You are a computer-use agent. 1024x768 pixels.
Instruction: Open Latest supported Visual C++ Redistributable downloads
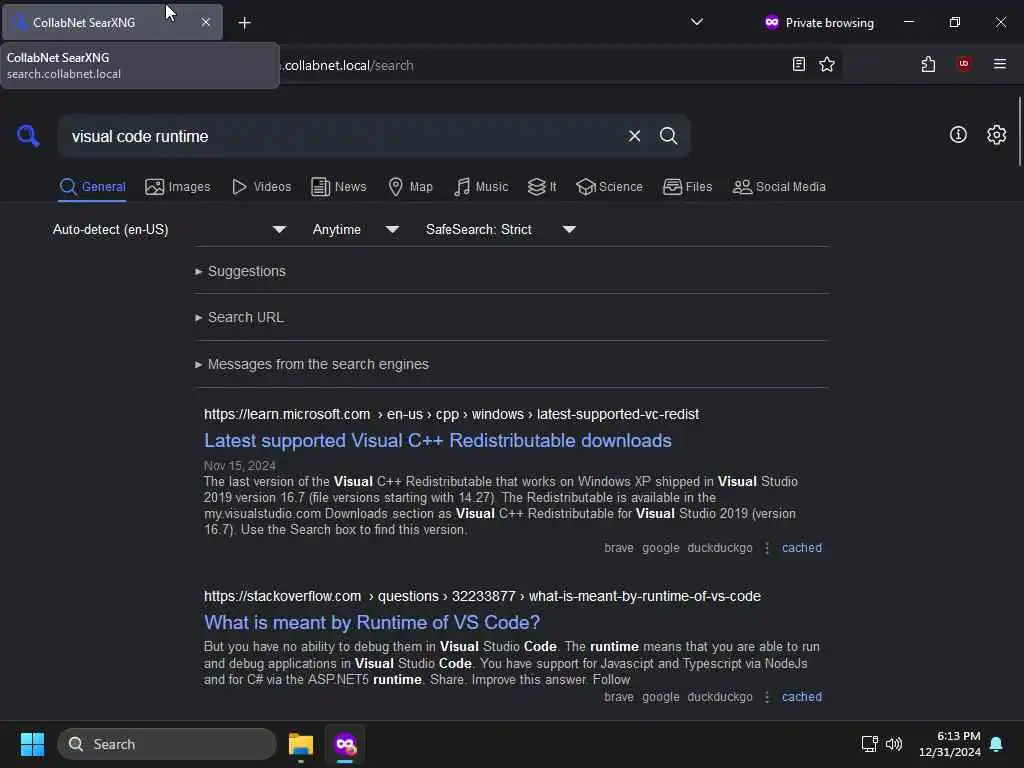[x=438, y=441]
